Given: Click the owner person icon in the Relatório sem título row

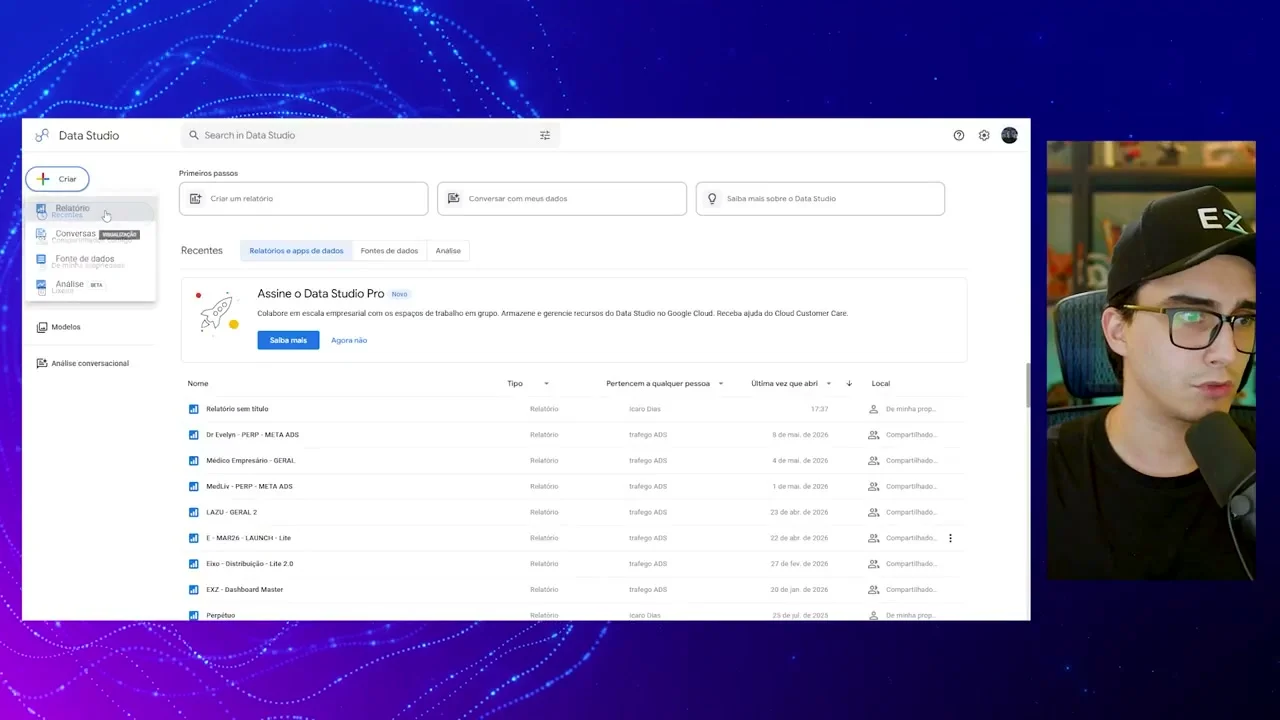Looking at the screenshot, I should point(873,409).
